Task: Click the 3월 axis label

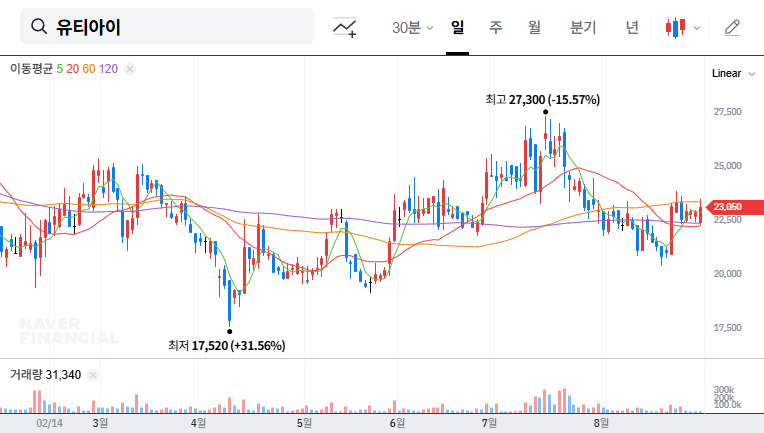Action: tap(100, 423)
